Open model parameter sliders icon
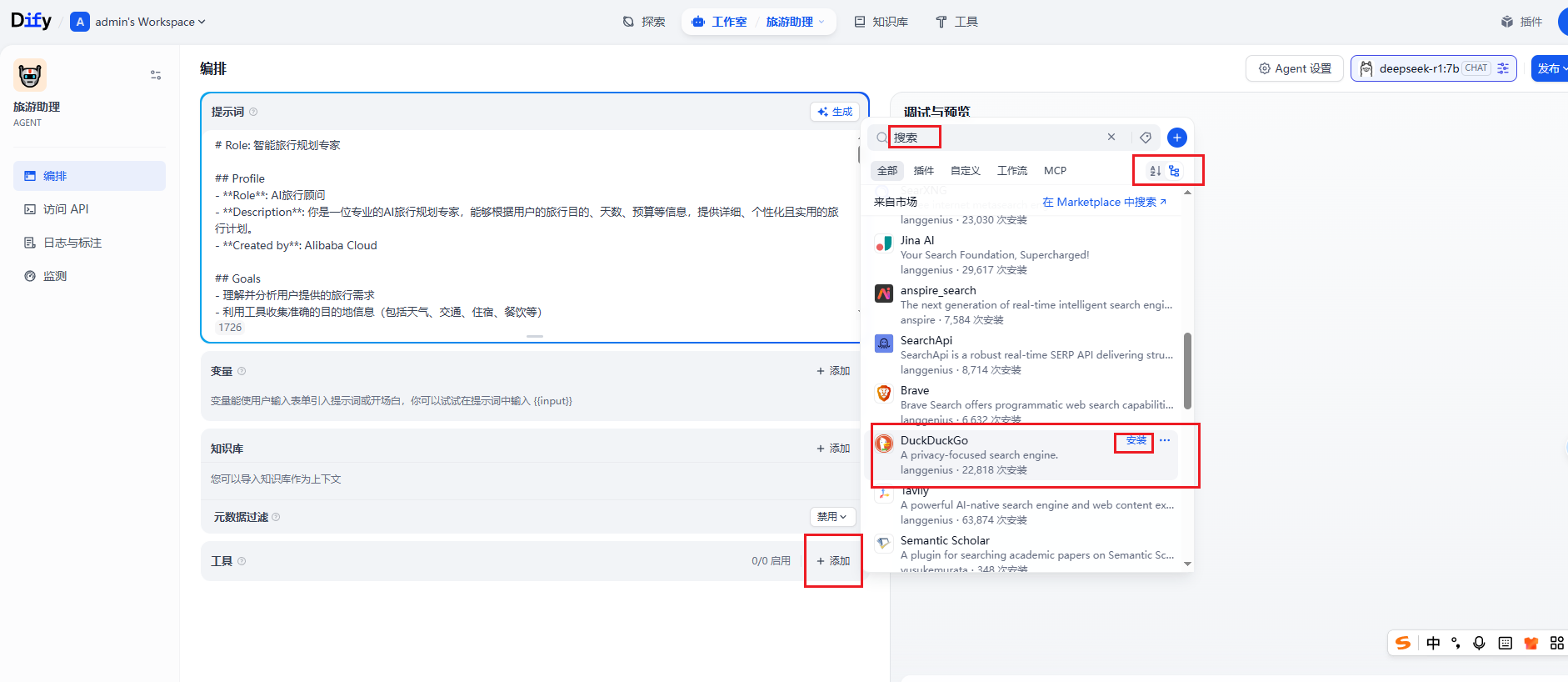This screenshot has height=682, width=1568. pyautogui.click(x=1503, y=68)
